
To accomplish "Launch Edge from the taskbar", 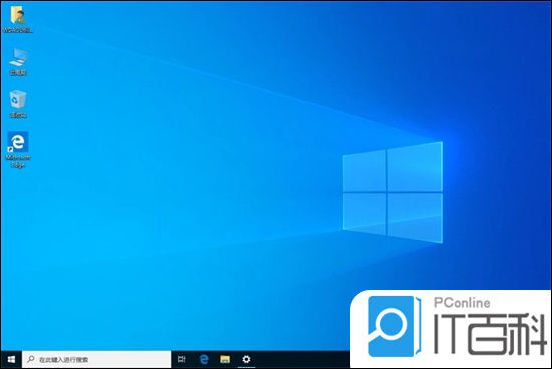I will pos(204,359).
